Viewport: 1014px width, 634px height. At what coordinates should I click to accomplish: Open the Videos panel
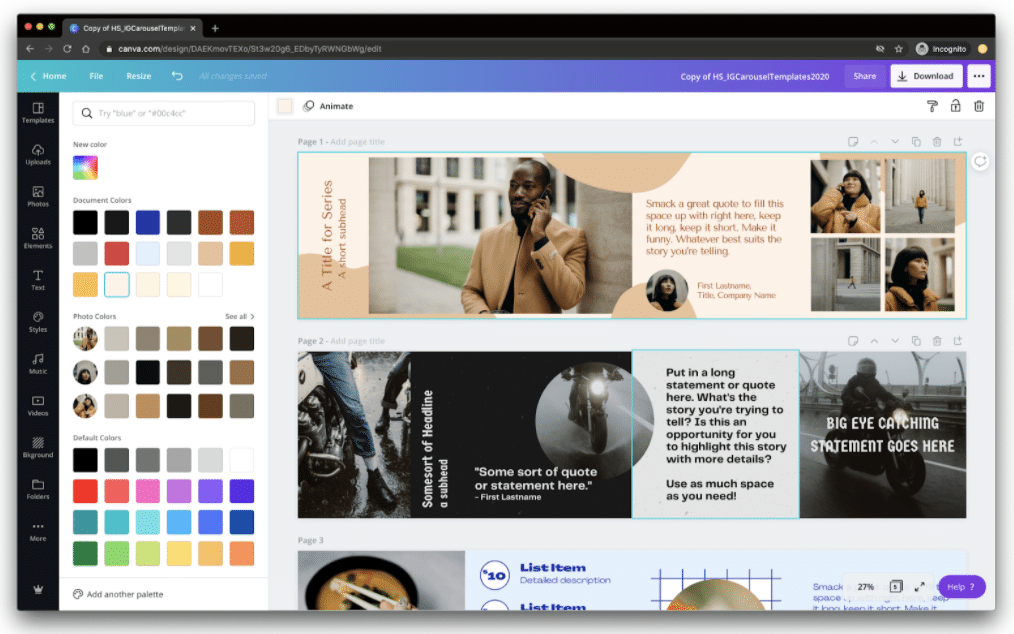coord(38,405)
